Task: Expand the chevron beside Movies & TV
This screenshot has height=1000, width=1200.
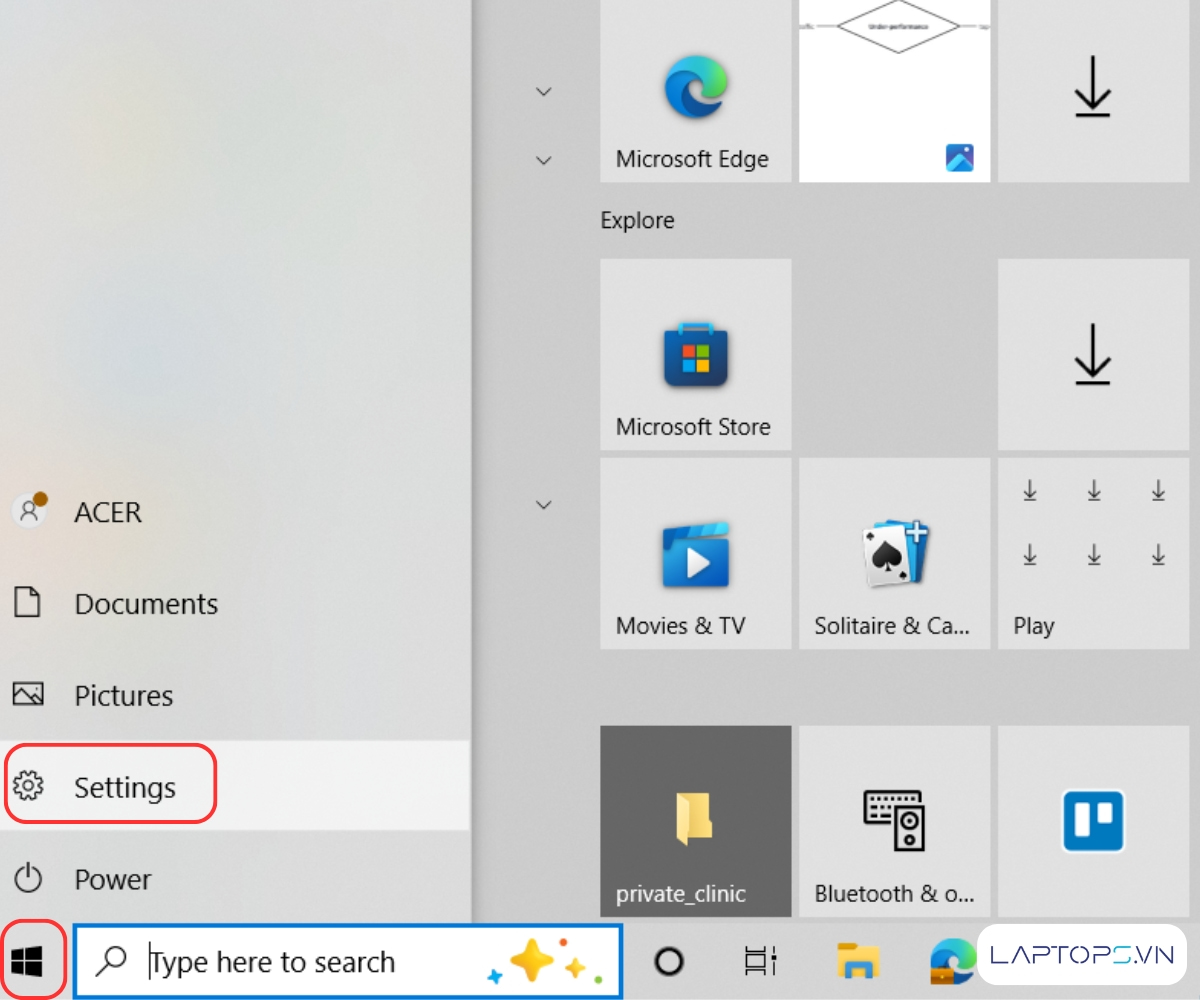Action: 544,505
